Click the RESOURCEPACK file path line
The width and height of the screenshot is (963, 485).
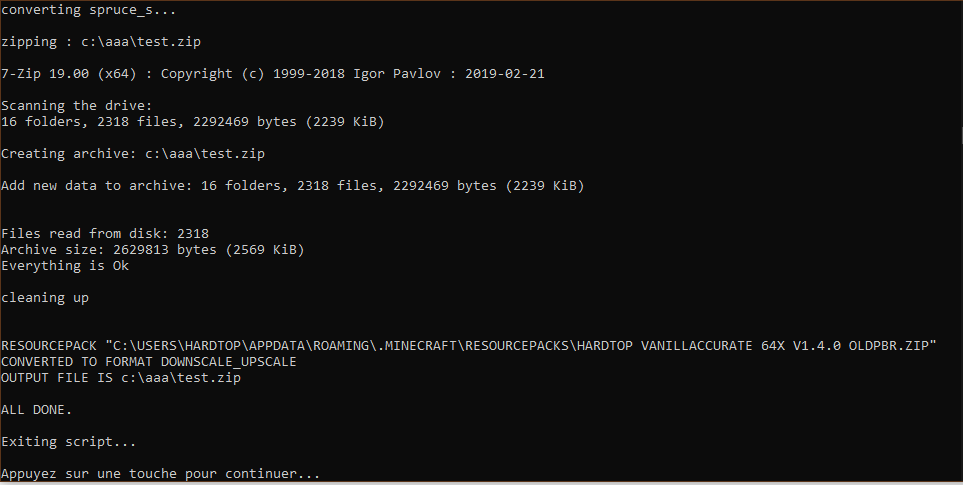click(470, 346)
